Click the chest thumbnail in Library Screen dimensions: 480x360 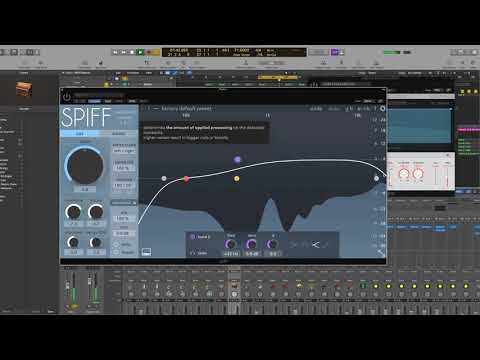click(x=24, y=90)
